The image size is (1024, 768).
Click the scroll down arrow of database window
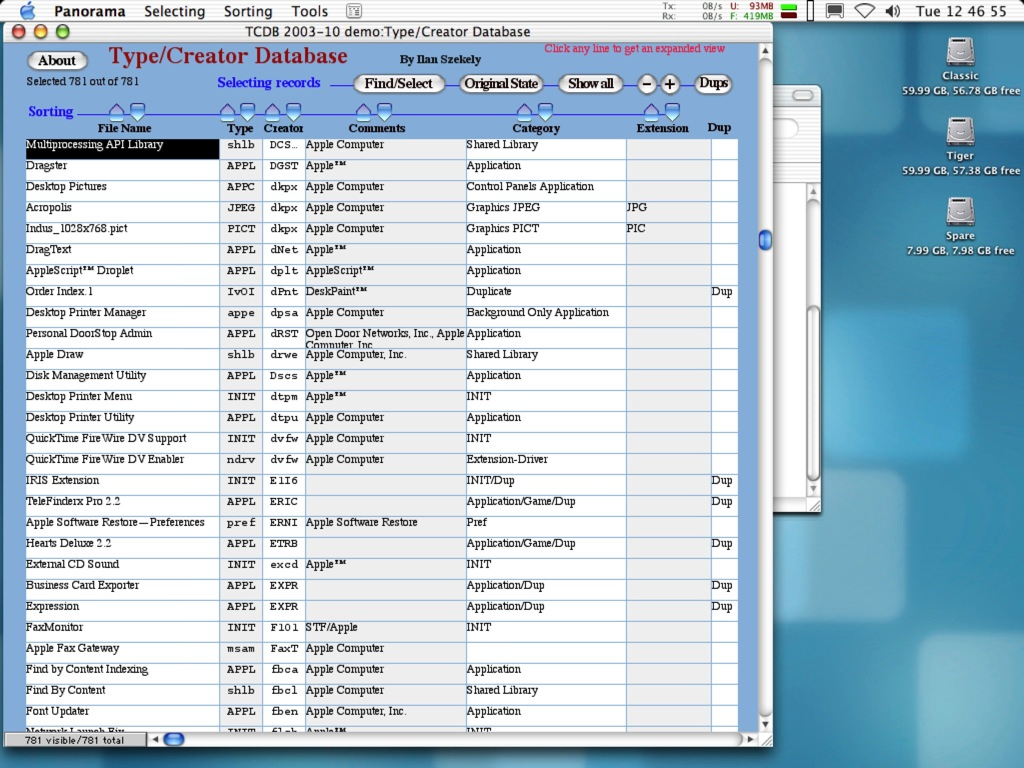coord(765,724)
